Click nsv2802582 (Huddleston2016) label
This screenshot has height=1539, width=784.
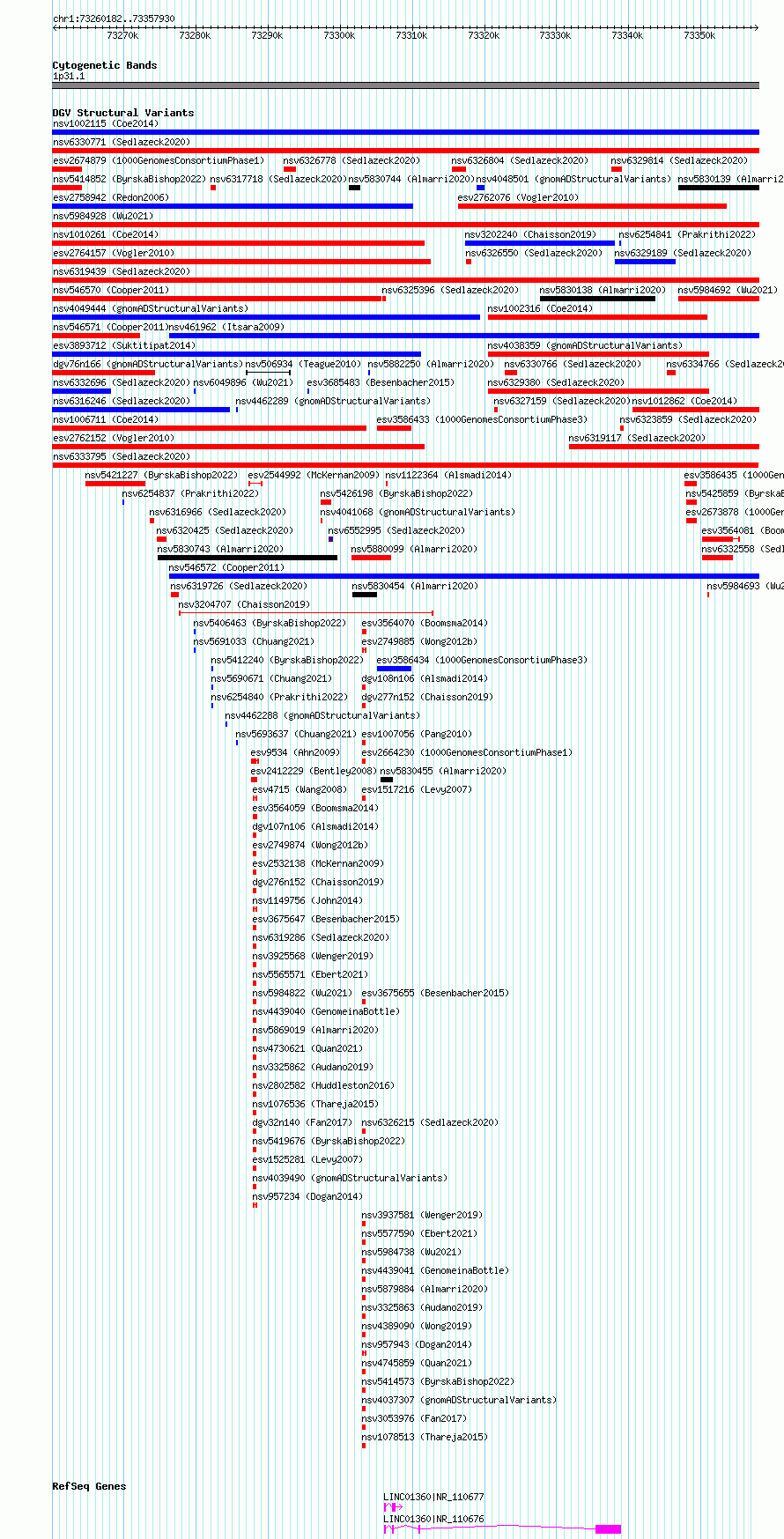pyautogui.click(x=323, y=1085)
